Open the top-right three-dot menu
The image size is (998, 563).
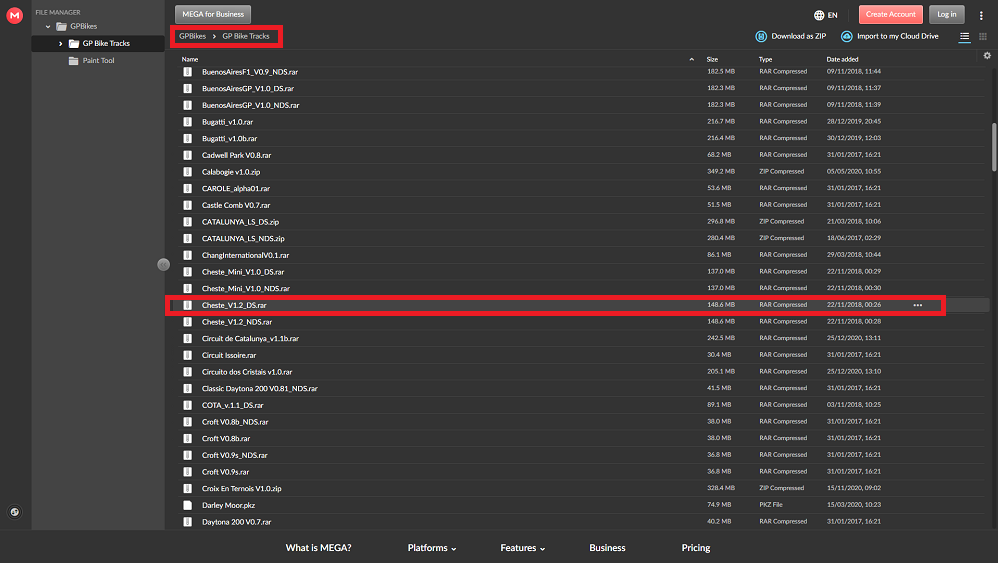[x=981, y=15]
